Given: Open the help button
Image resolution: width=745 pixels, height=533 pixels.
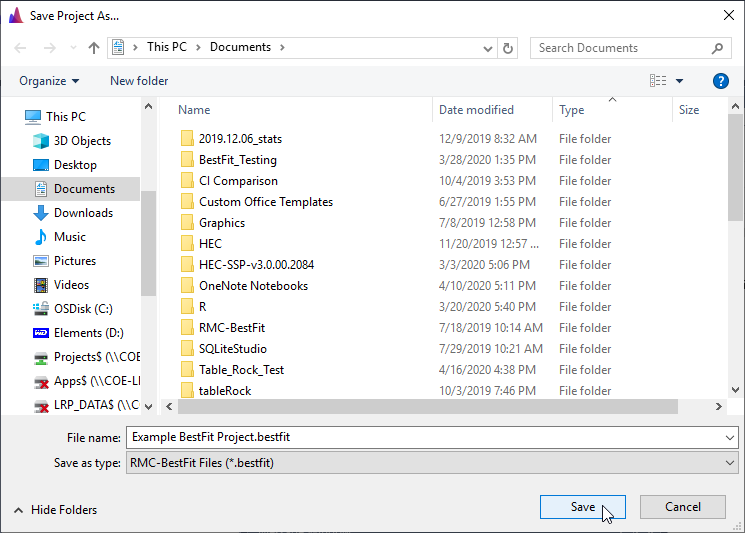Looking at the screenshot, I should [720, 81].
